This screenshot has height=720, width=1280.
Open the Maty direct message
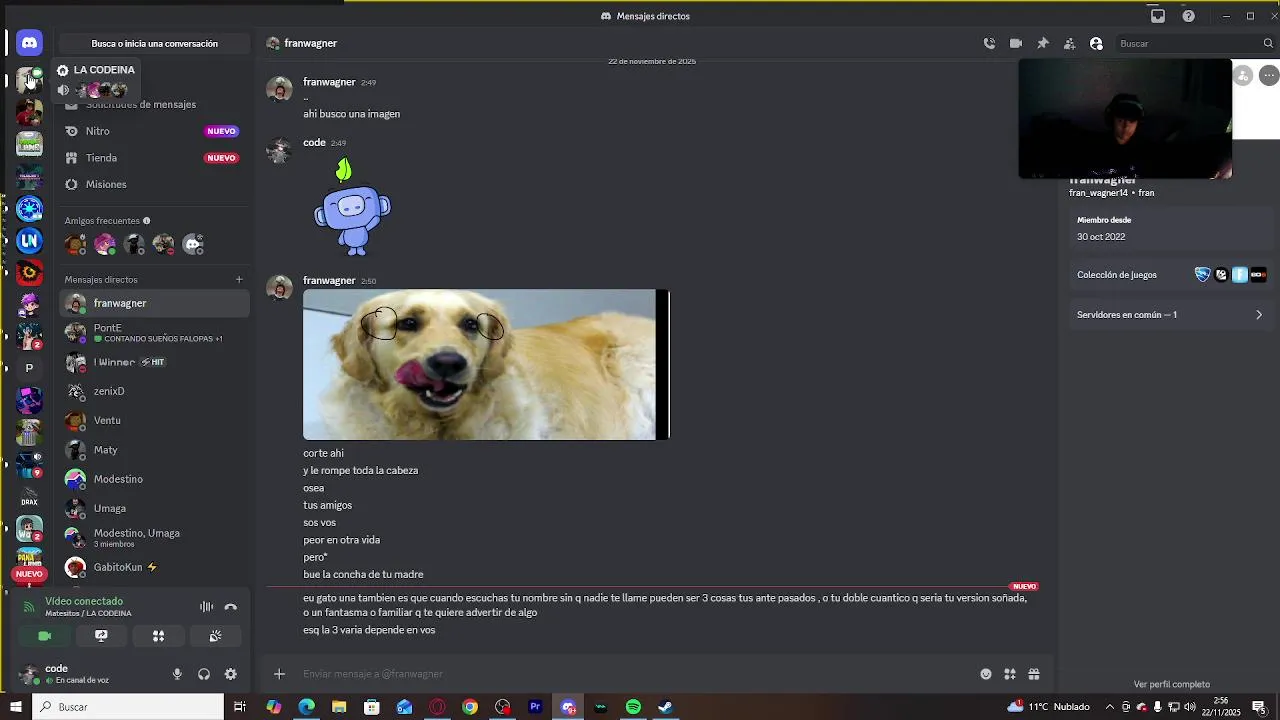point(154,450)
